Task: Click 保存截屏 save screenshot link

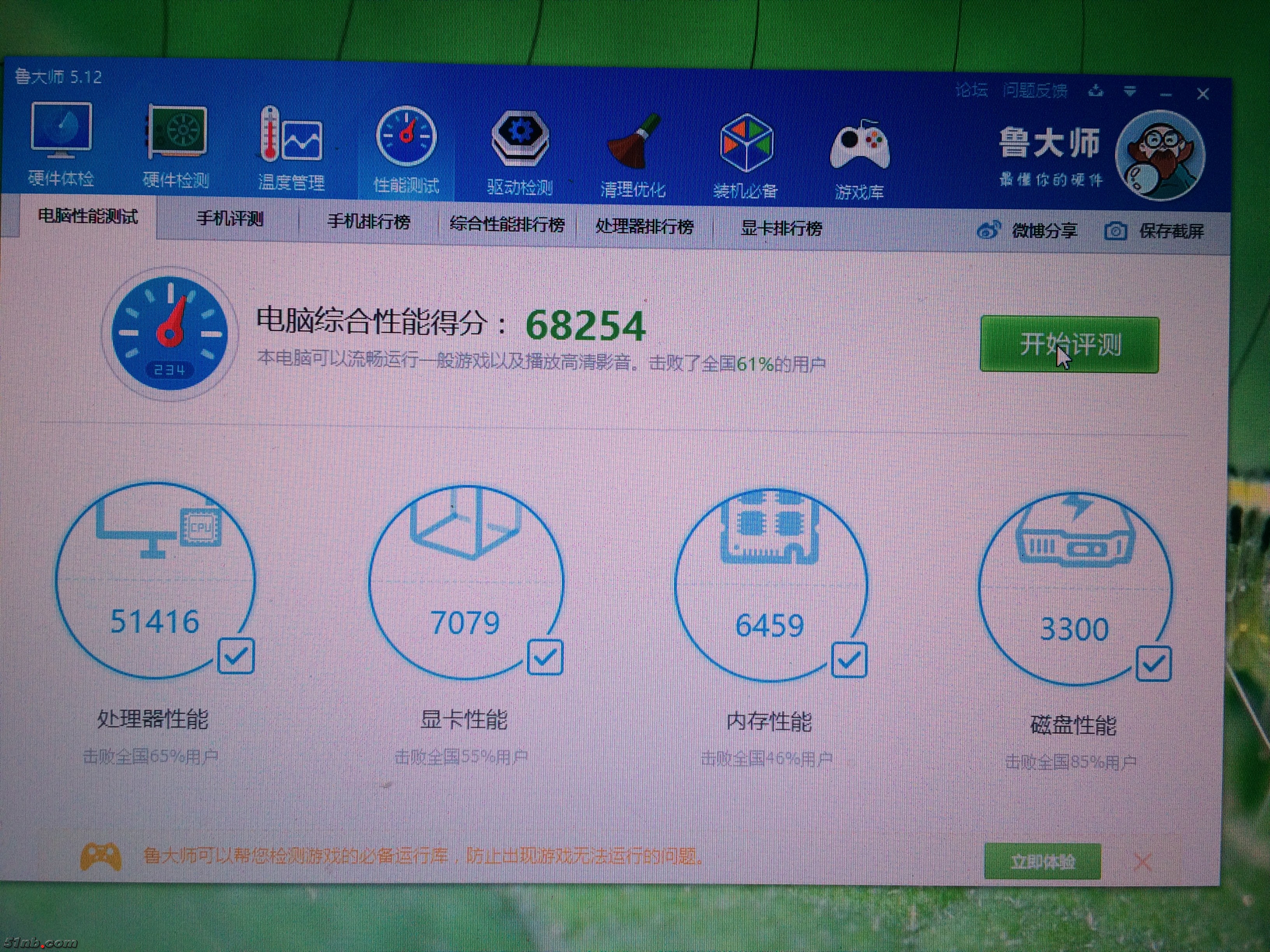Action: (1171, 231)
